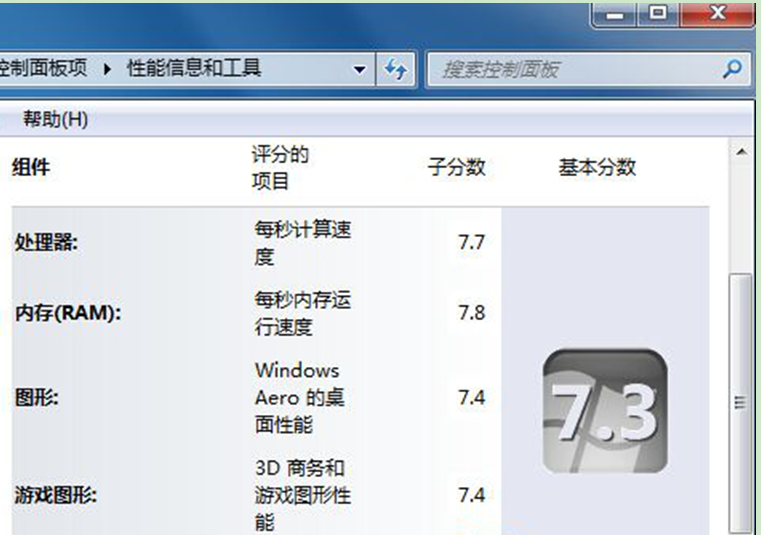The width and height of the screenshot is (761, 535).
Task: Expand the breadcrumb arrow before 性能信息和工具
Action: (x=107, y=69)
